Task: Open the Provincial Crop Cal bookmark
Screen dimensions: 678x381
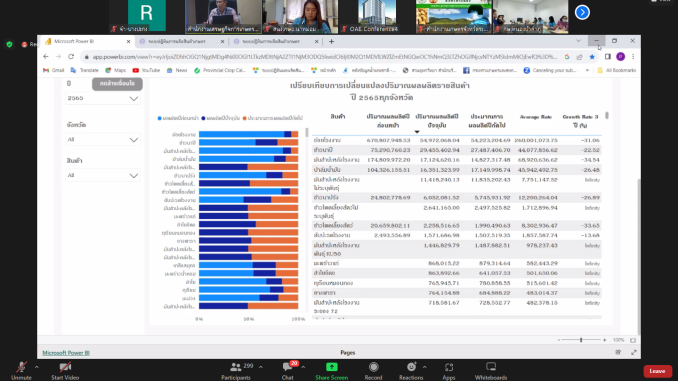Action: tap(220, 70)
